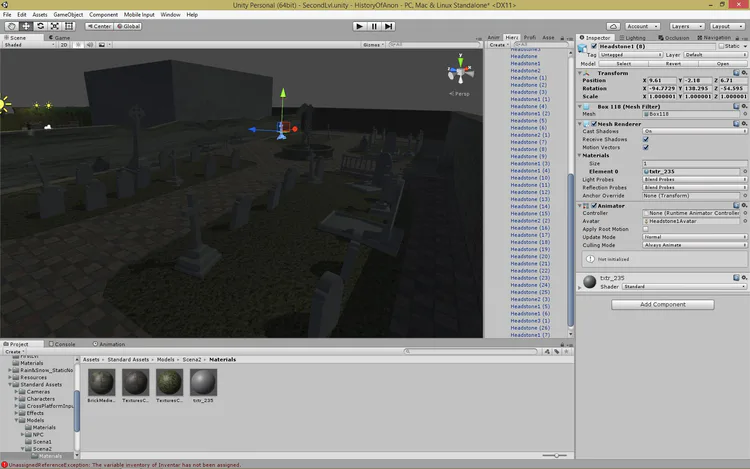Collapse the Materials foldout
The width and height of the screenshot is (750, 469).
580,155
